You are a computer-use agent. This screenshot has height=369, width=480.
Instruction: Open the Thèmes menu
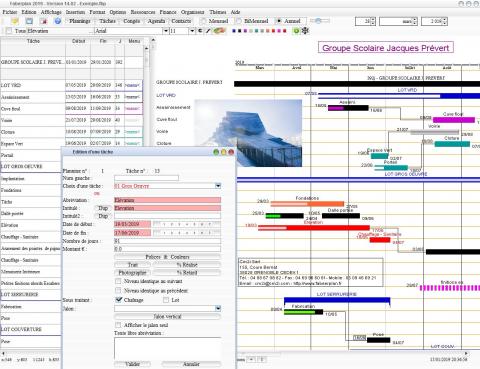tap(218, 12)
